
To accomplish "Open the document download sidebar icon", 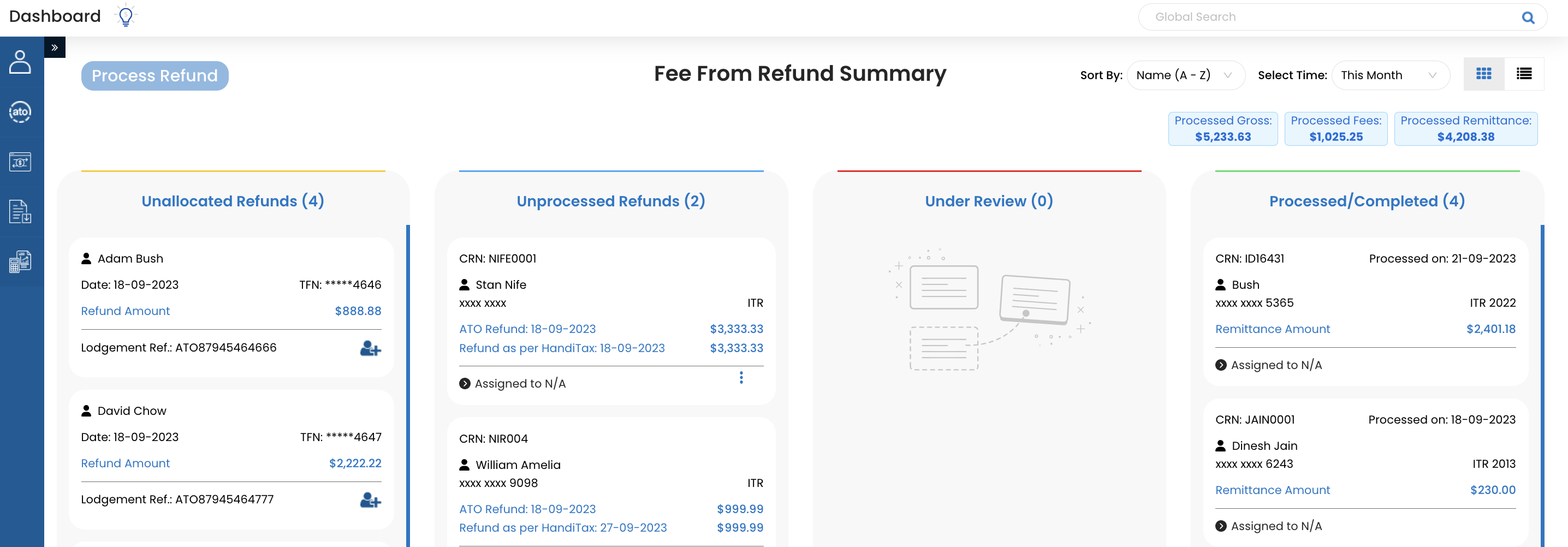I will 20,212.
